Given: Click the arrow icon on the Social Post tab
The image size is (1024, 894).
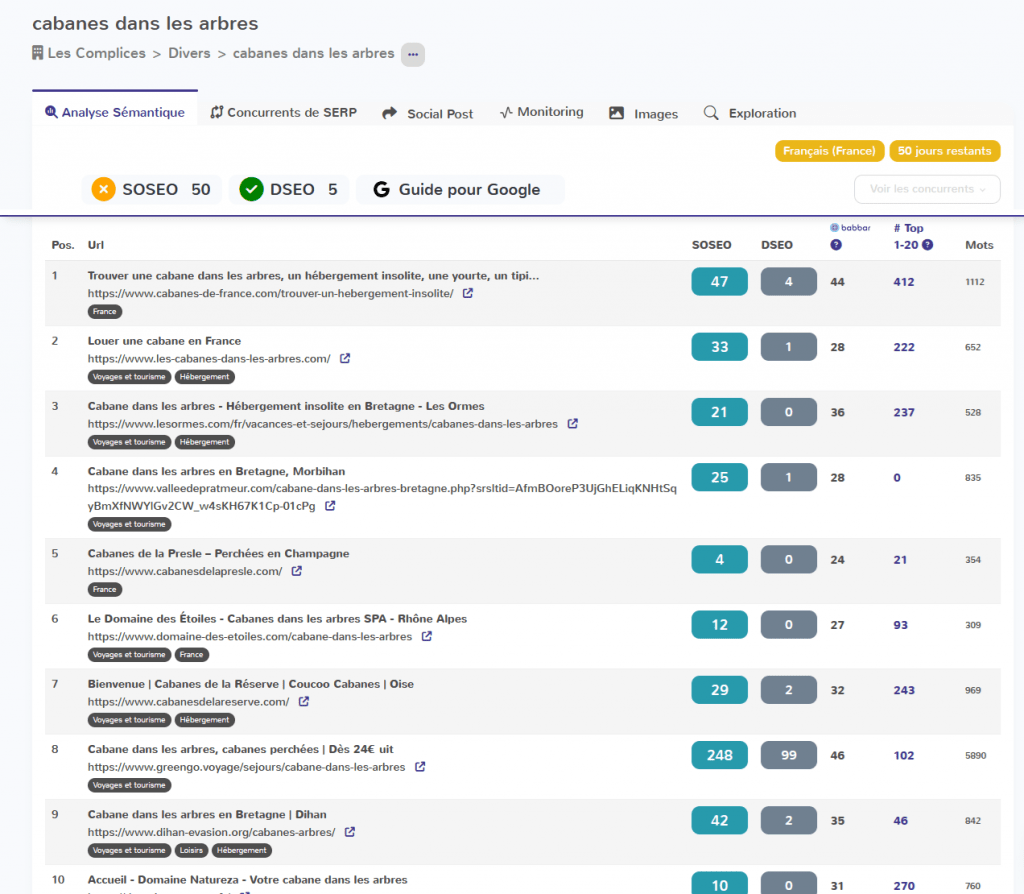Looking at the screenshot, I should pyautogui.click(x=390, y=113).
